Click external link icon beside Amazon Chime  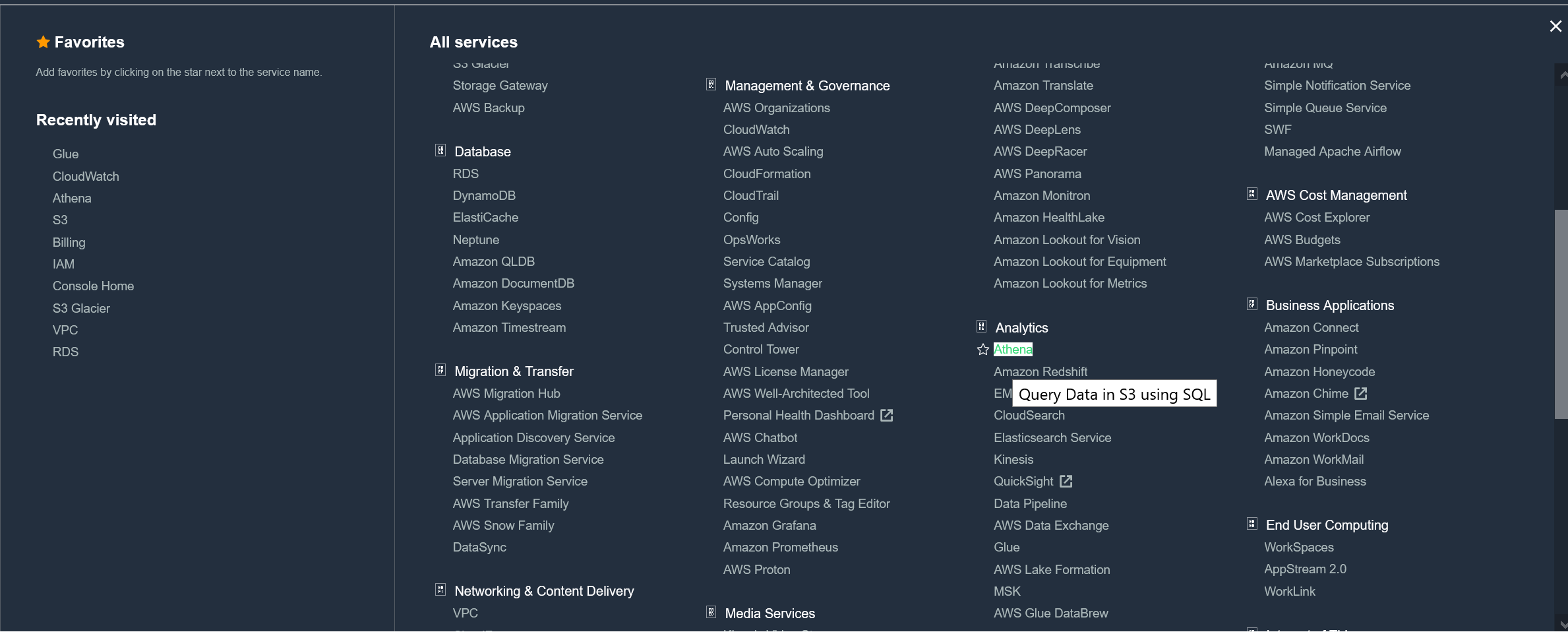point(1360,394)
